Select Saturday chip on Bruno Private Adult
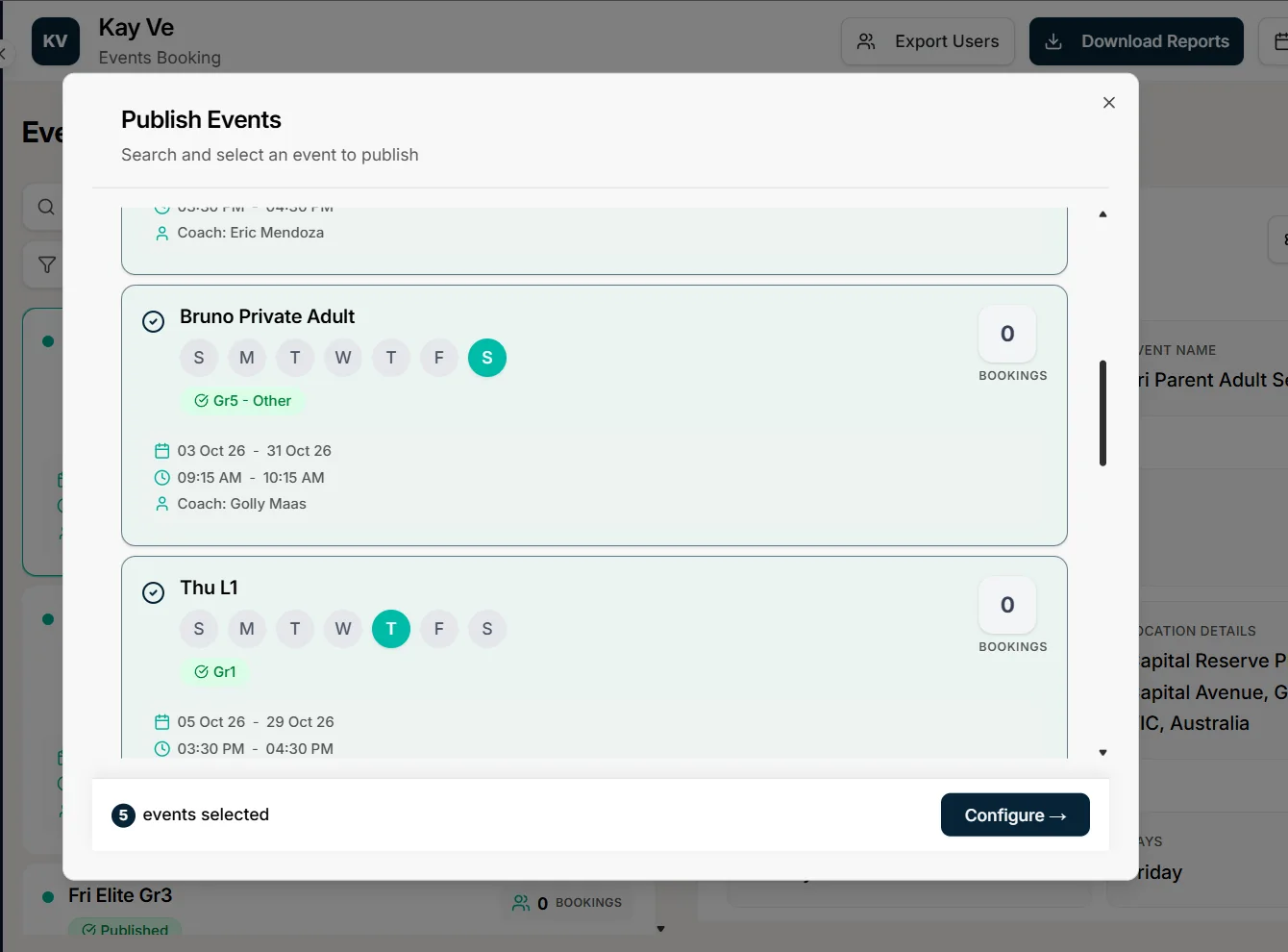 (487, 358)
